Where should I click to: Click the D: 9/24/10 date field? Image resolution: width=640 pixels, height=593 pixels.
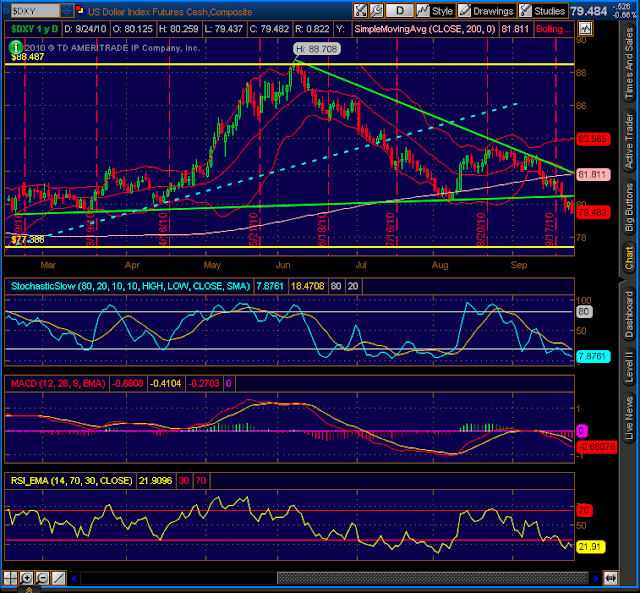point(85,29)
